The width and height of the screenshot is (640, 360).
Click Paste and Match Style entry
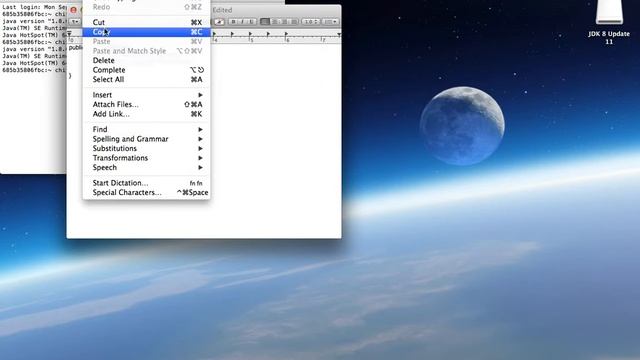pyautogui.click(x=146, y=51)
